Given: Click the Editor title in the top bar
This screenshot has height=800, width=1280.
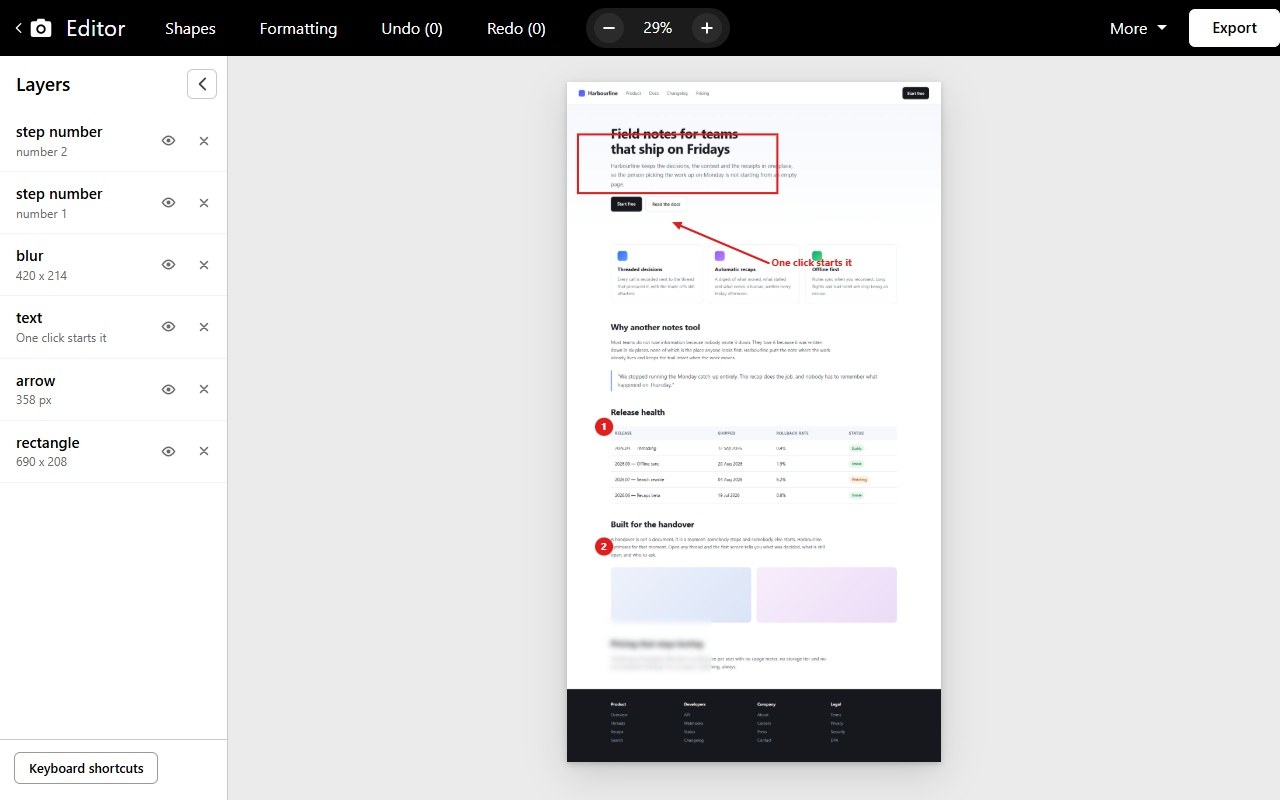Looking at the screenshot, I should pos(96,28).
